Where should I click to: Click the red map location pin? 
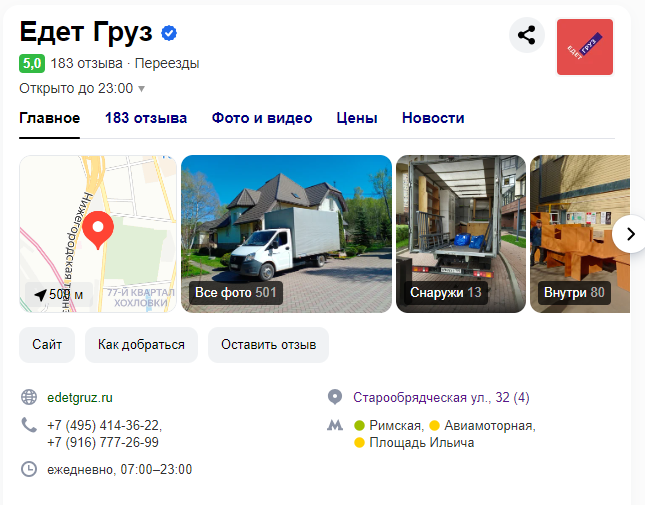pos(98,230)
